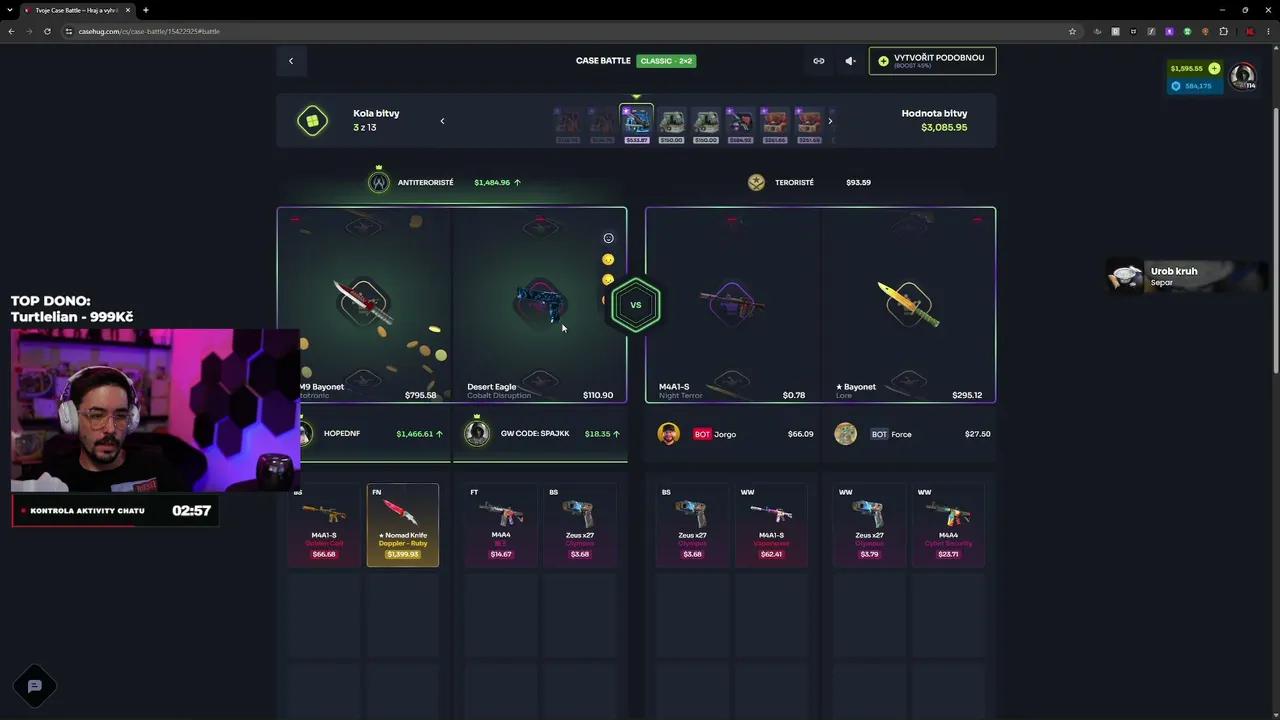Select the M4A4 $14.67 item card

(x=501, y=525)
